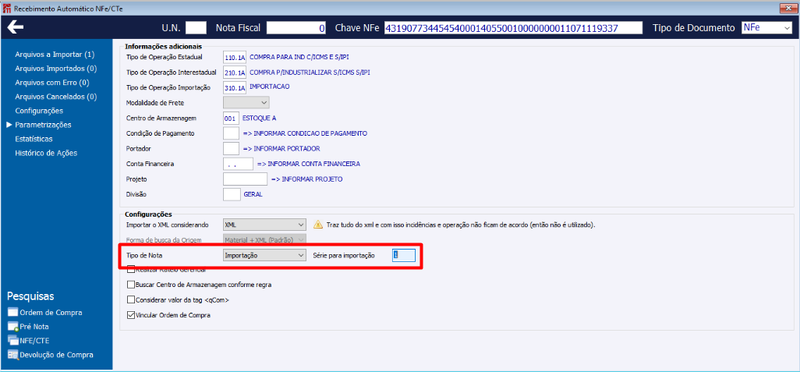Open NFE/CTE search icon
Screen dimensions: 800x372
13,340
